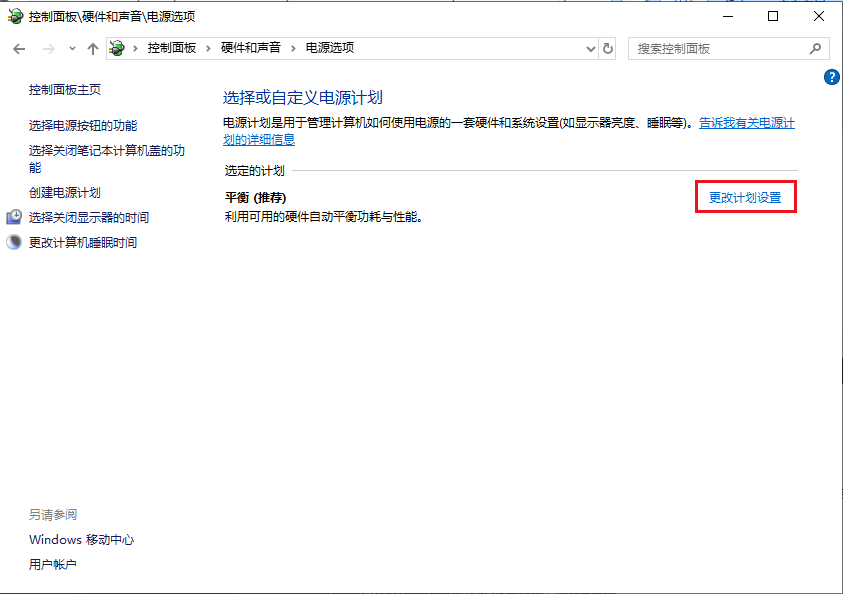The height and width of the screenshot is (594, 843).
Task: Minimize the power options window
Action: [x=728, y=16]
